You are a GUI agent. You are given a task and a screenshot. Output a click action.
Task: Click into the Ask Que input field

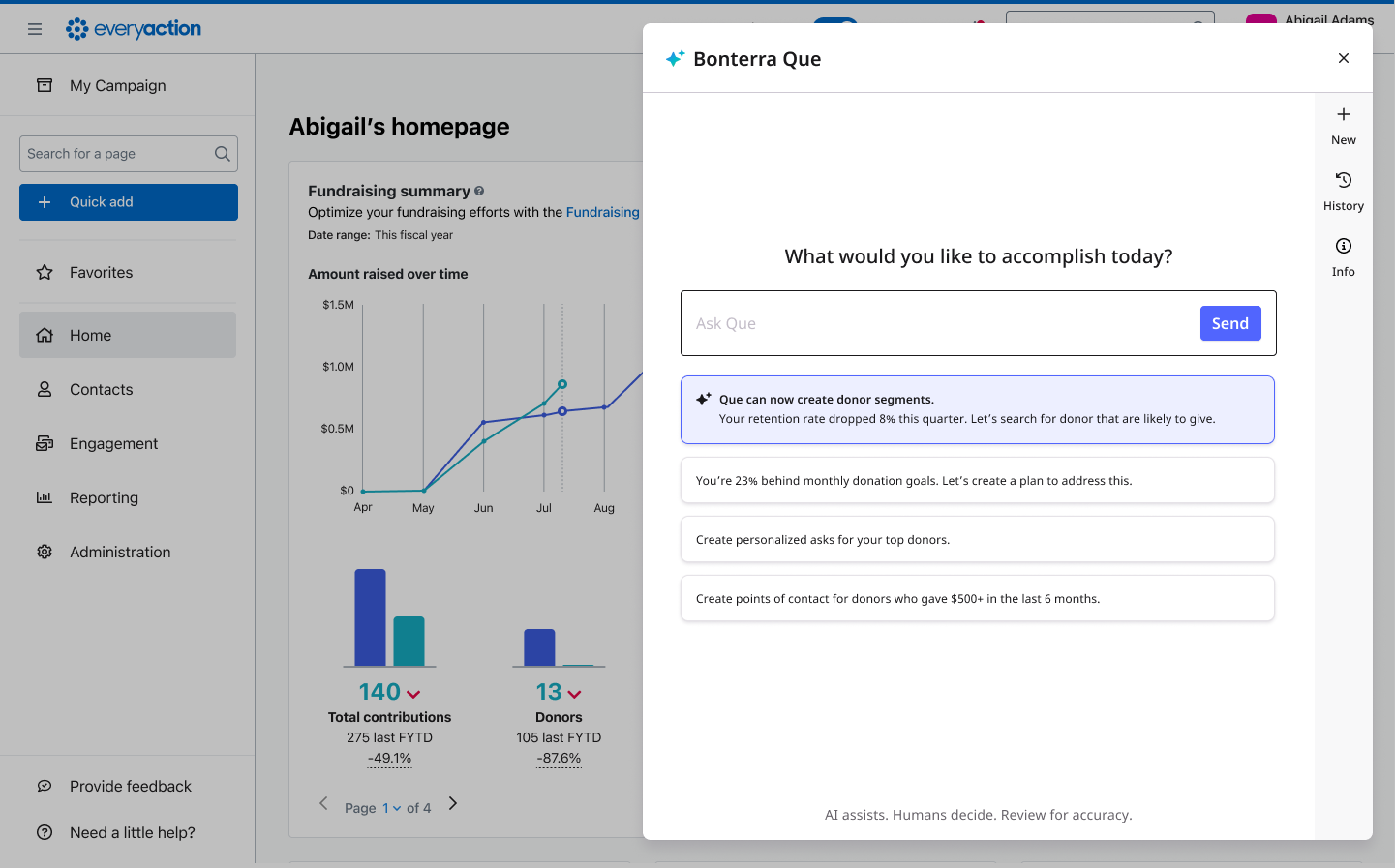pos(939,323)
